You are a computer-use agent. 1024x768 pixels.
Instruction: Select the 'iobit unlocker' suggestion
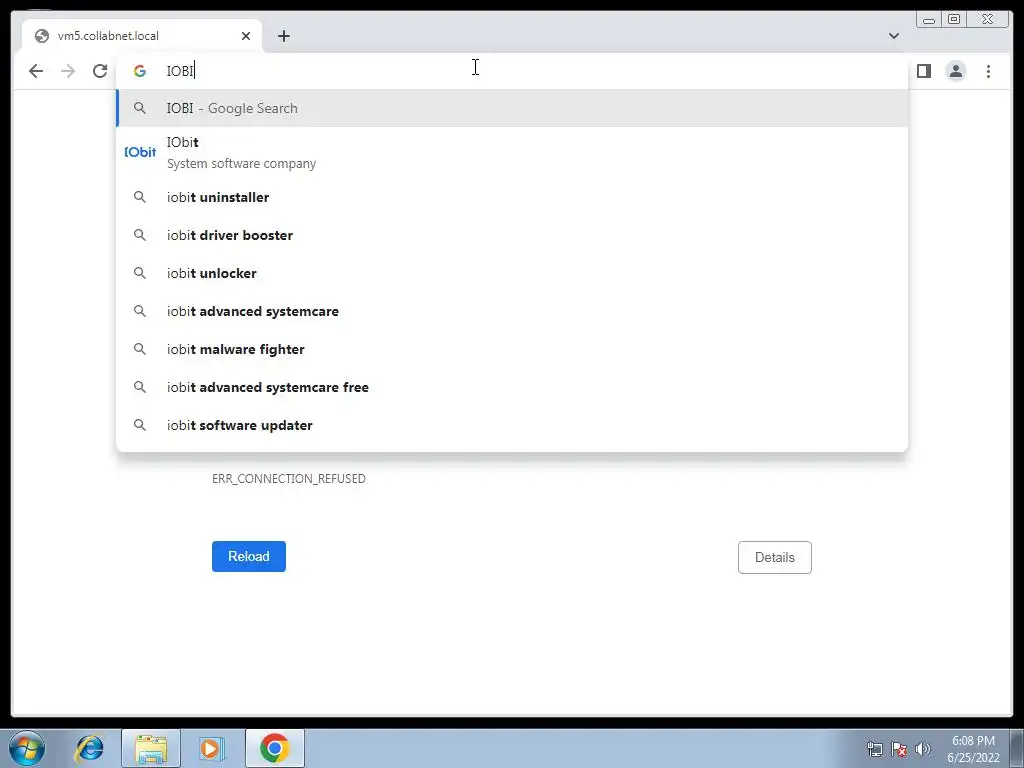[512, 273]
